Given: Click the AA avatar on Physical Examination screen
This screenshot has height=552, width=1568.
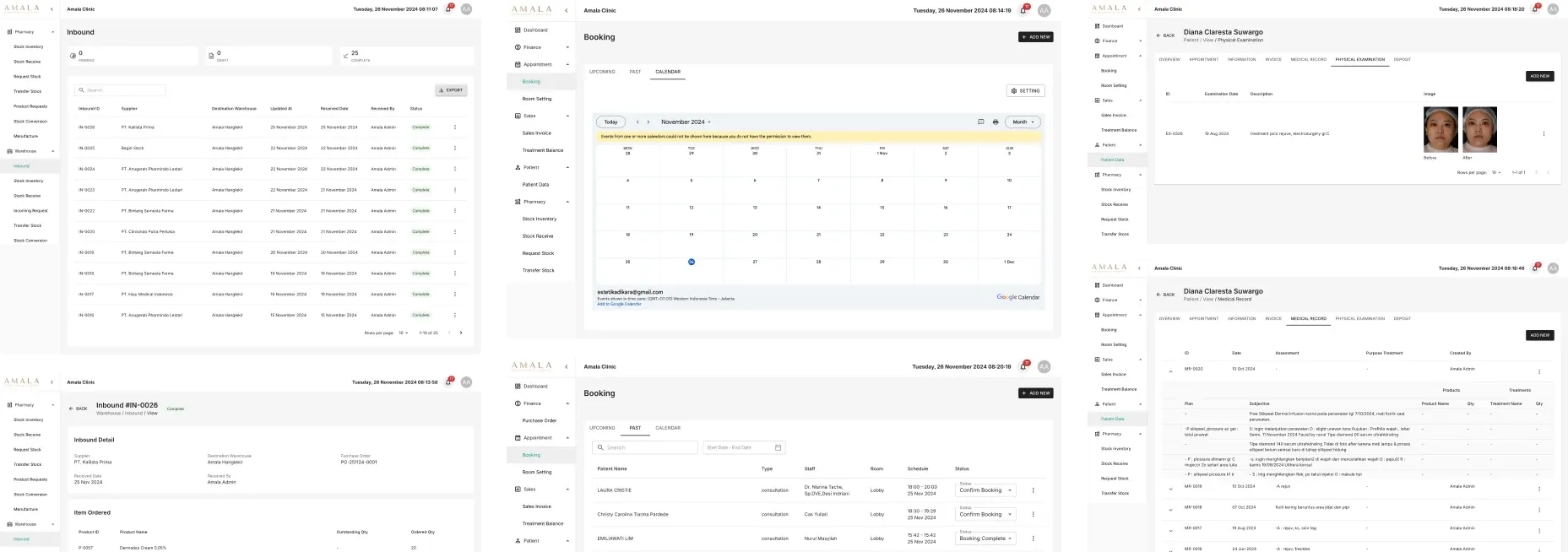Looking at the screenshot, I should tap(1553, 8).
